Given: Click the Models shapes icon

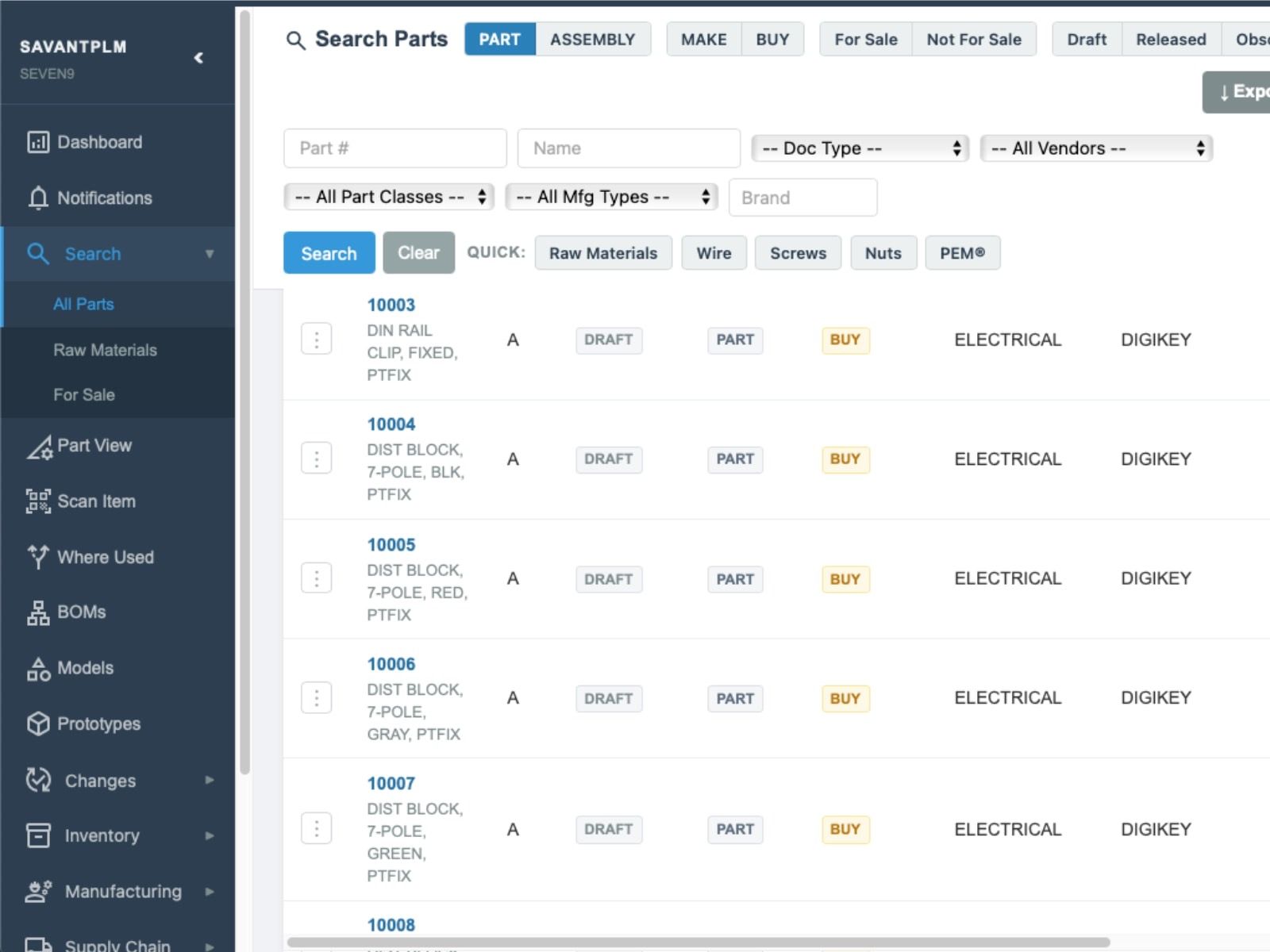Looking at the screenshot, I should click(38, 669).
